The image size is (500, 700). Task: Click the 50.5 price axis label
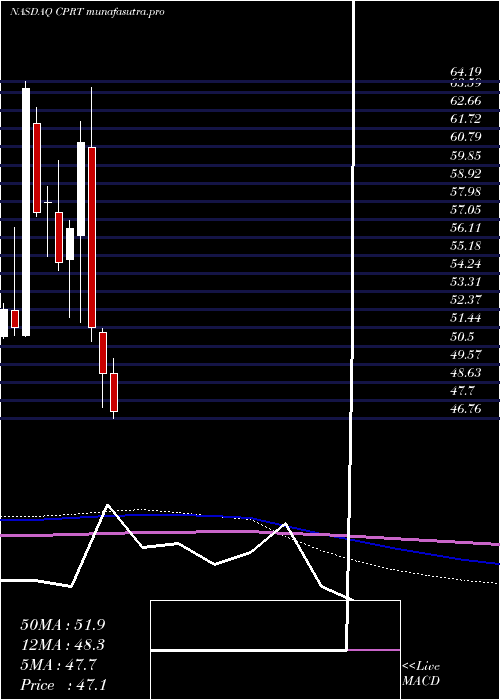tap(462, 337)
